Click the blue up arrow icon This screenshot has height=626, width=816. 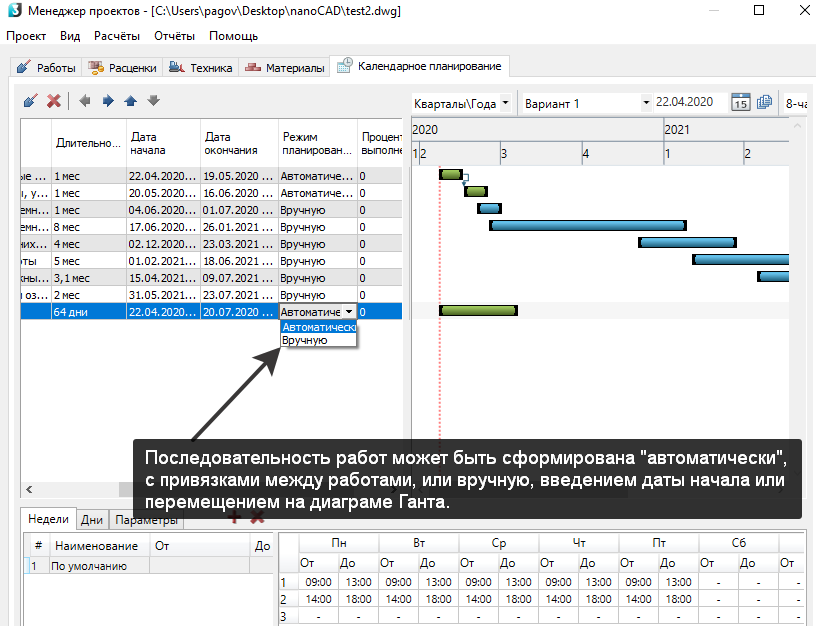tap(131, 100)
